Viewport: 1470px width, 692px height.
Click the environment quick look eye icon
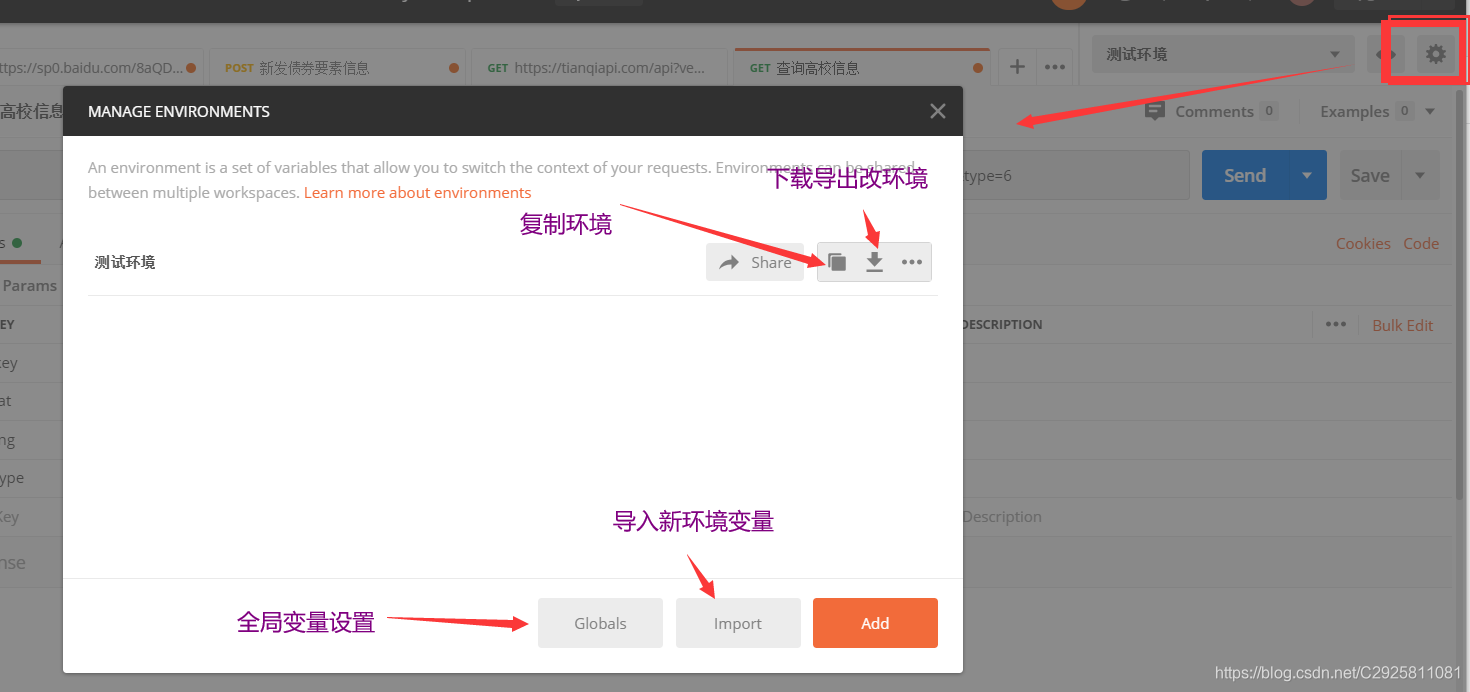click(x=1386, y=54)
